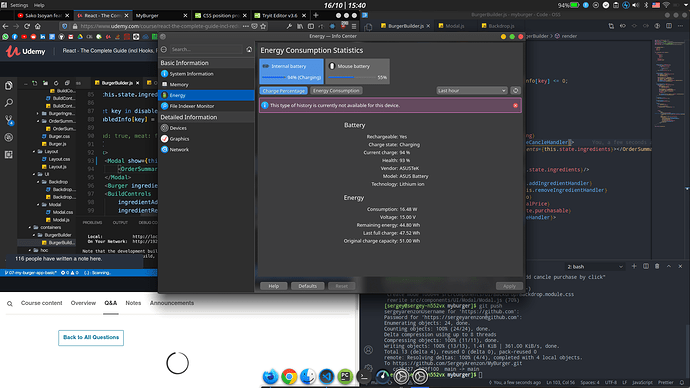Split the terminal in VS Code
The image size is (690, 388).
click(646, 266)
